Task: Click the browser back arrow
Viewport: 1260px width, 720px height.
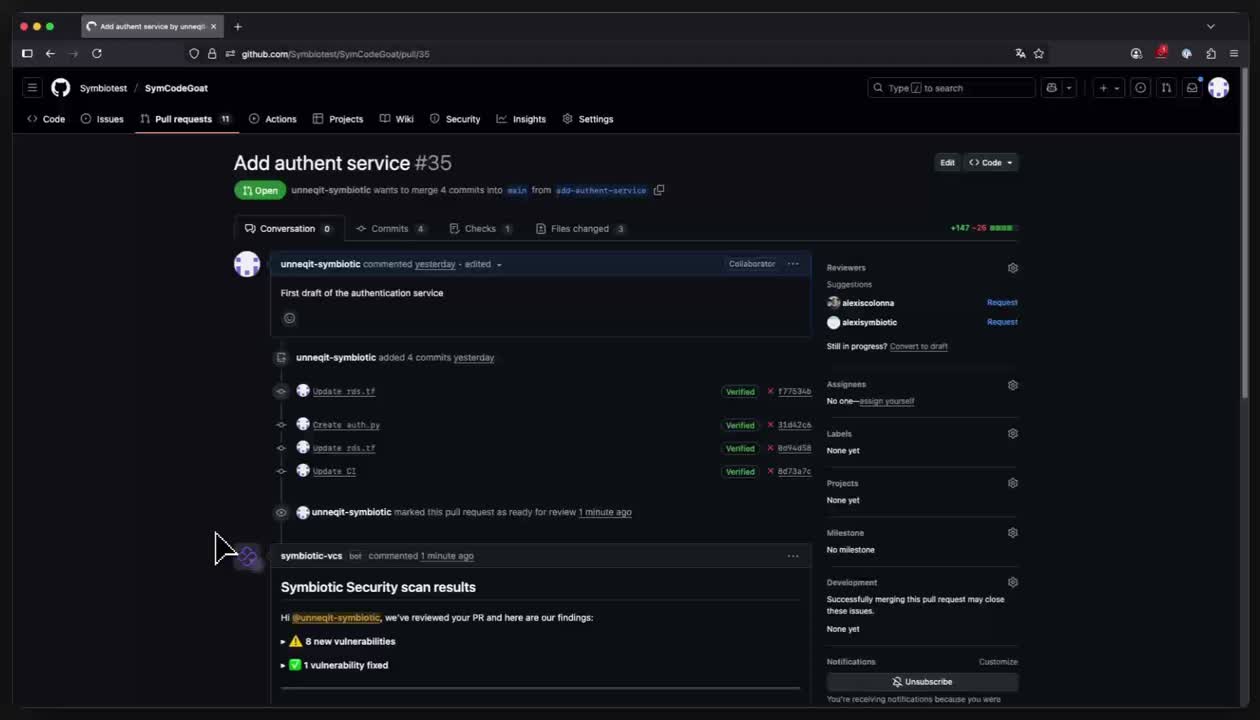Action: pos(50,54)
